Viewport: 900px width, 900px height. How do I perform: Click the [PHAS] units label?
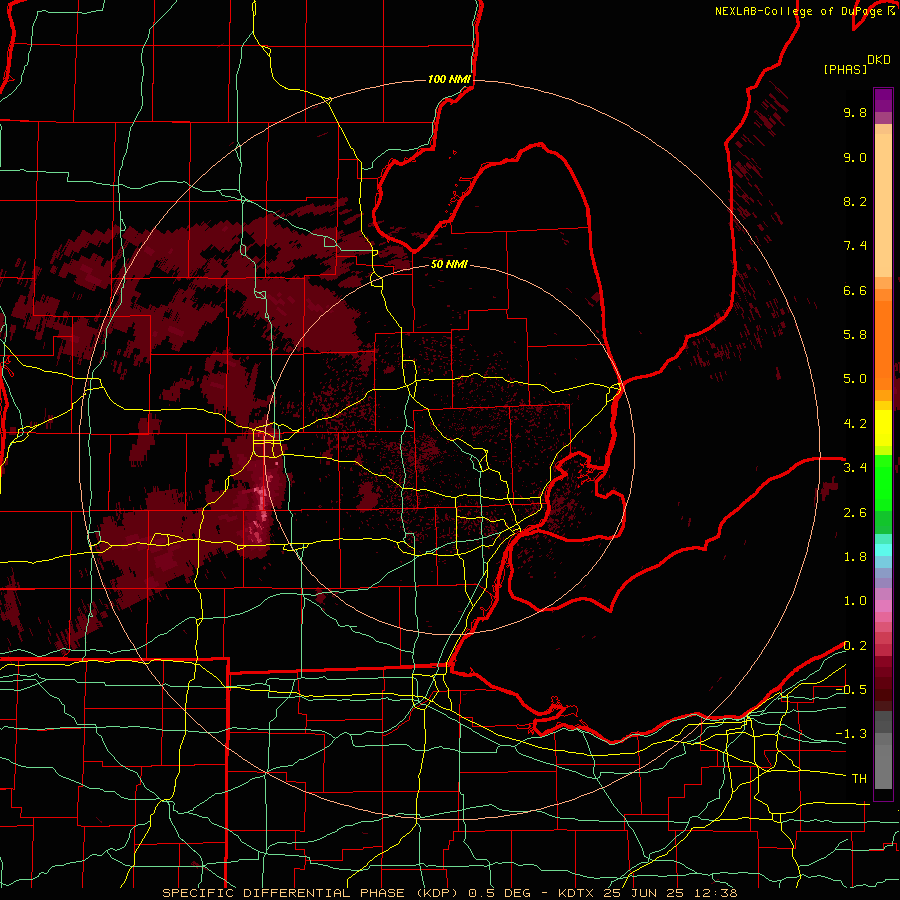point(844,69)
